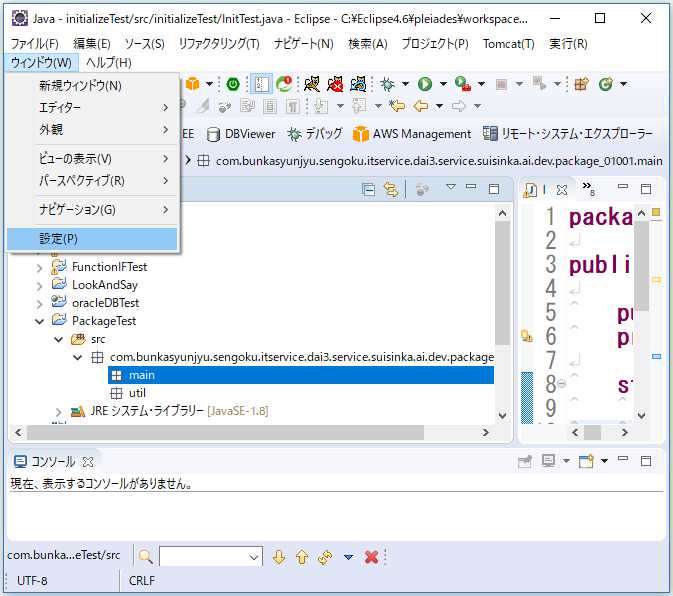Click the green icon with red badge
This screenshot has width=673, height=596.
click(x=284, y=84)
